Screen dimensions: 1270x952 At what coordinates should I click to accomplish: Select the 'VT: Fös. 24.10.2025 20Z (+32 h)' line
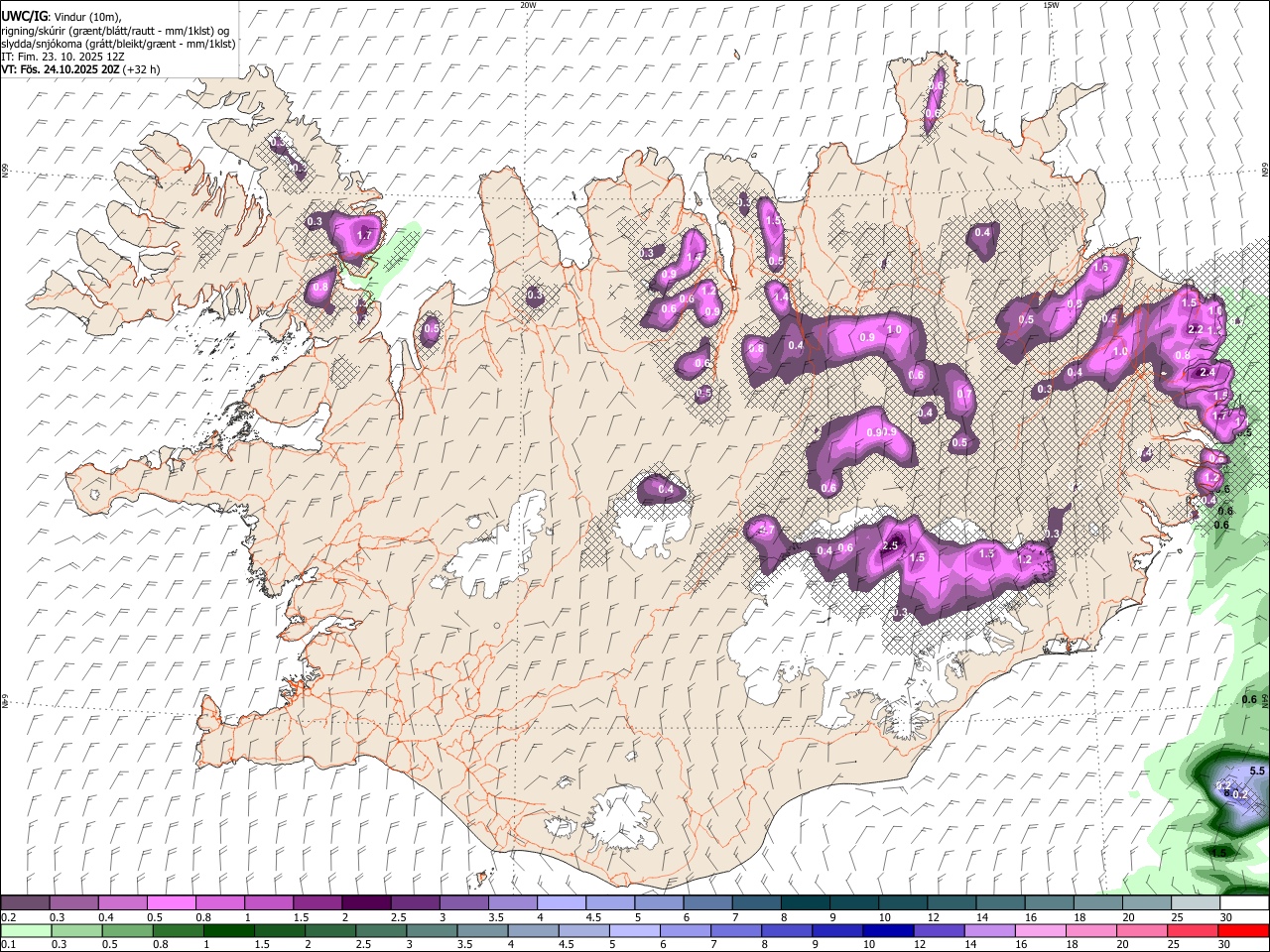pyautogui.click(x=80, y=69)
